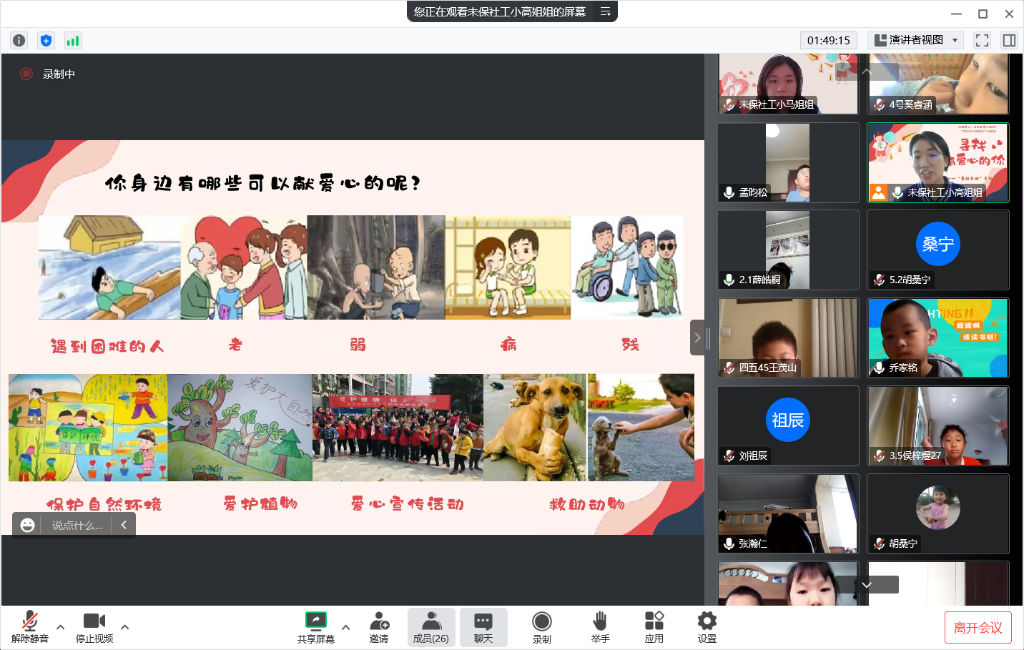Open the 聊天 chat panel
The width and height of the screenshot is (1024, 650).
(483, 627)
